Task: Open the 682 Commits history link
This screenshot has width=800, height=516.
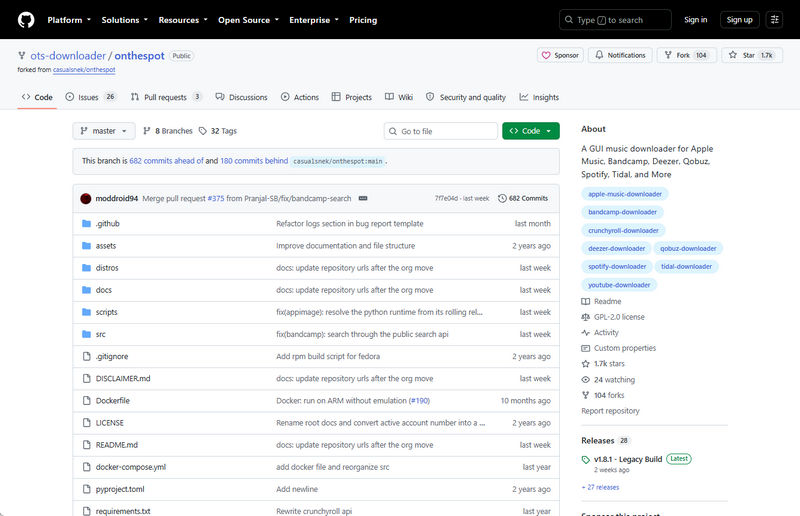Action: click(x=523, y=198)
